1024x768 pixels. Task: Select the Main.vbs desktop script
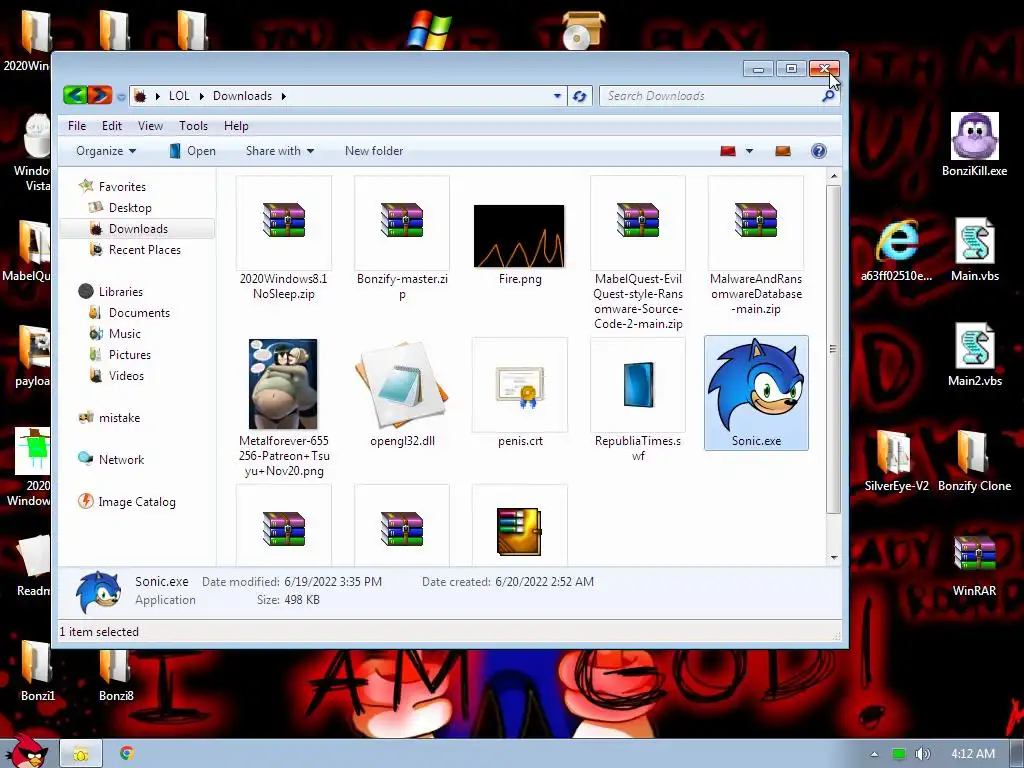(x=974, y=250)
